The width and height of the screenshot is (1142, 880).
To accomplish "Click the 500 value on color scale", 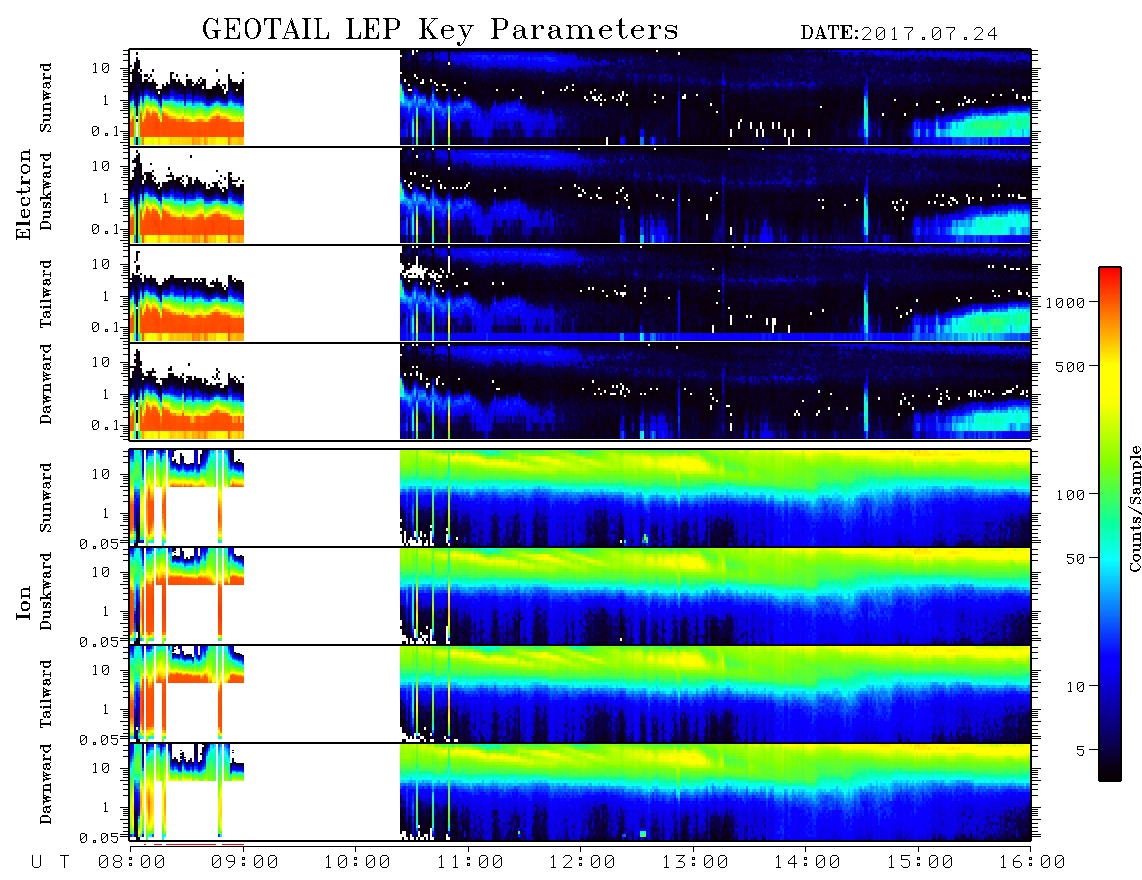I will point(1070,366).
